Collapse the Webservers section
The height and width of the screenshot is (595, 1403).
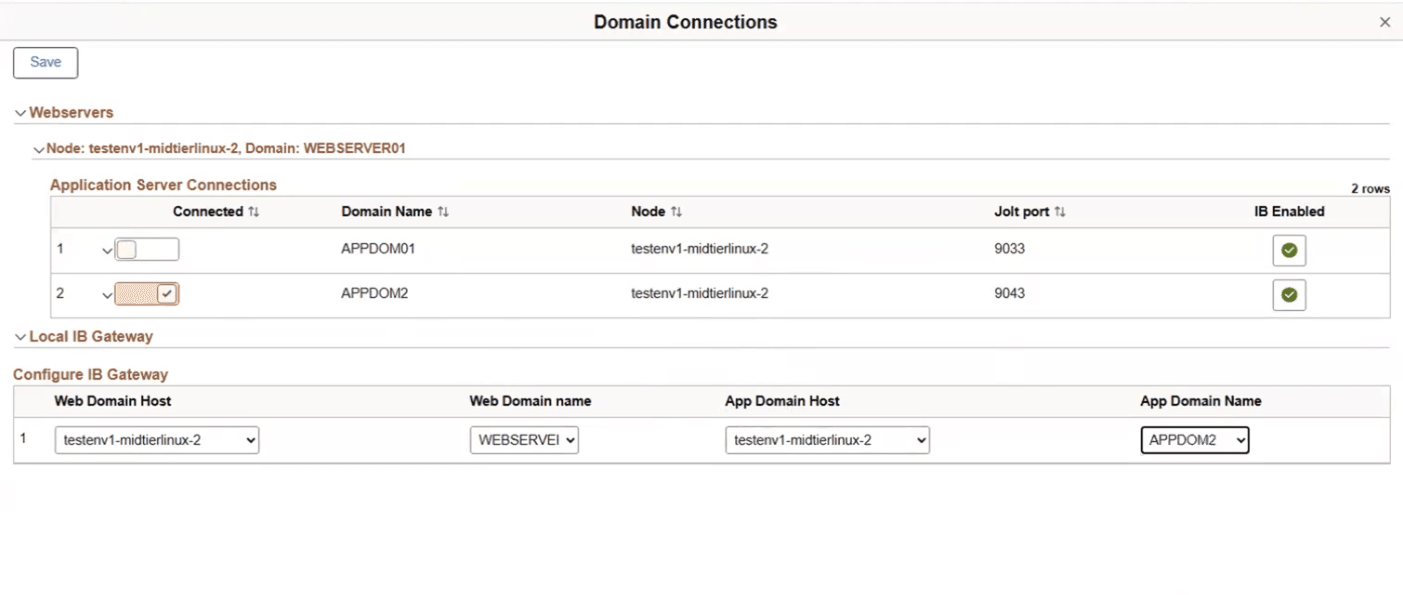pyautogui.click(x=20, y=112)
